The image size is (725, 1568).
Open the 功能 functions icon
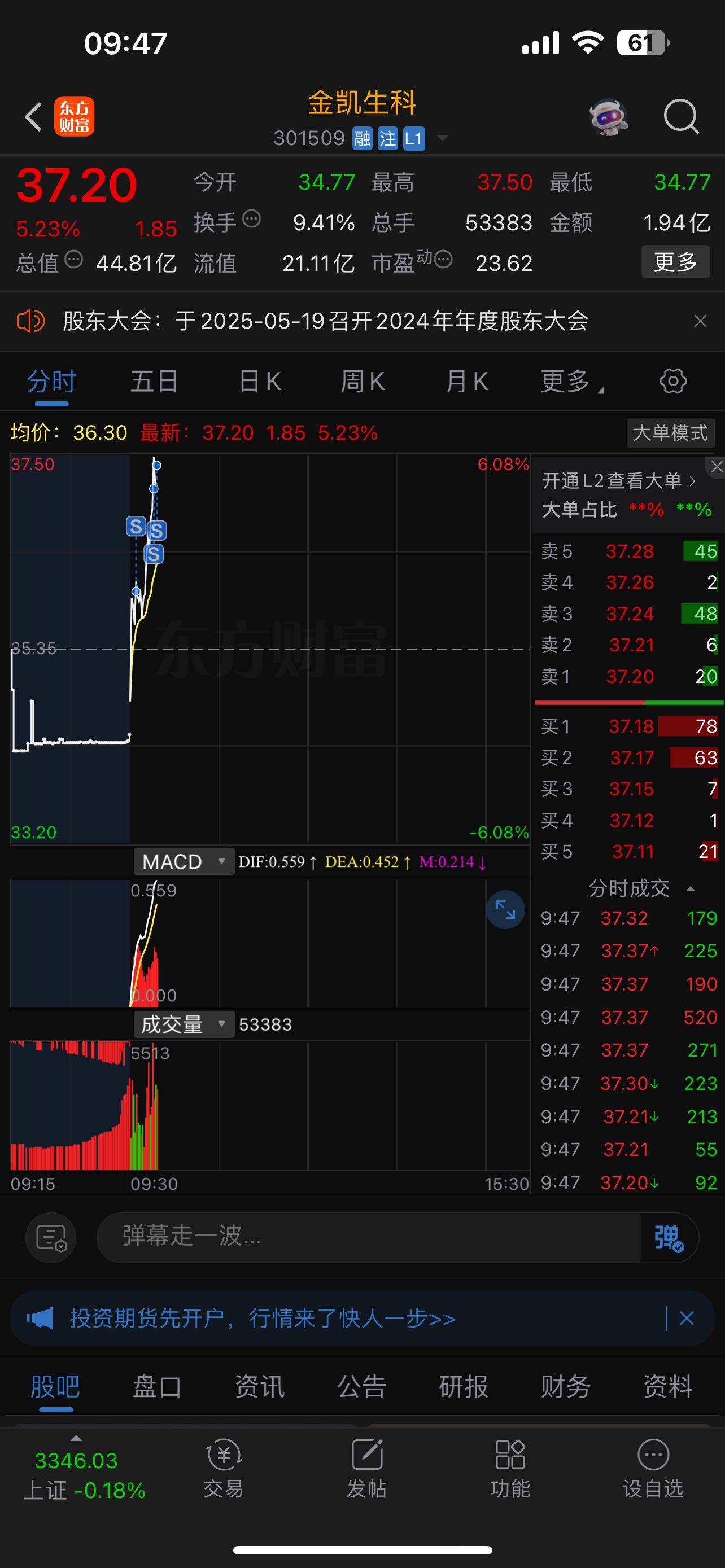coord(510,1469)
